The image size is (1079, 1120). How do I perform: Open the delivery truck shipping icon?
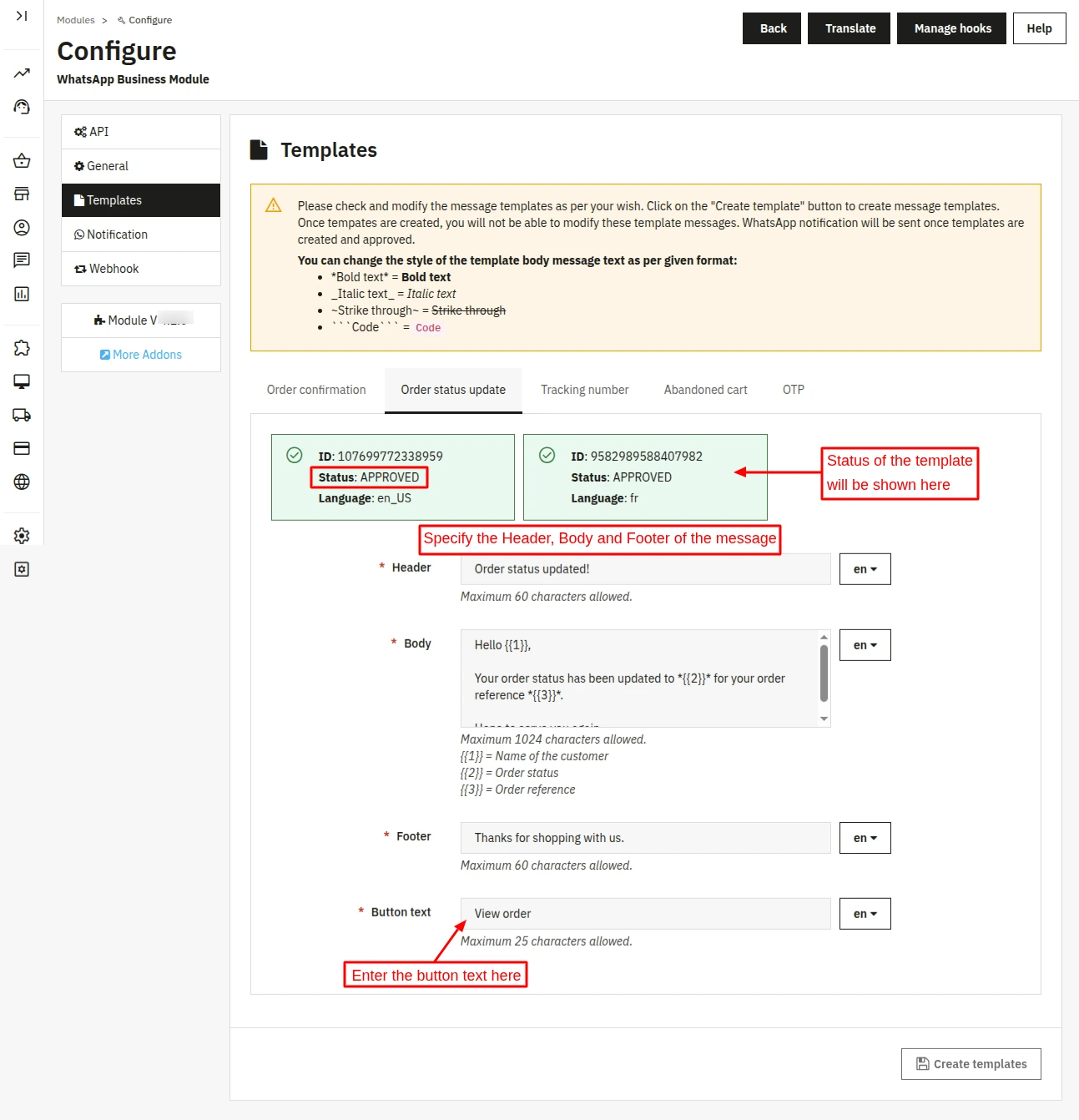click(x=22, y=415)
